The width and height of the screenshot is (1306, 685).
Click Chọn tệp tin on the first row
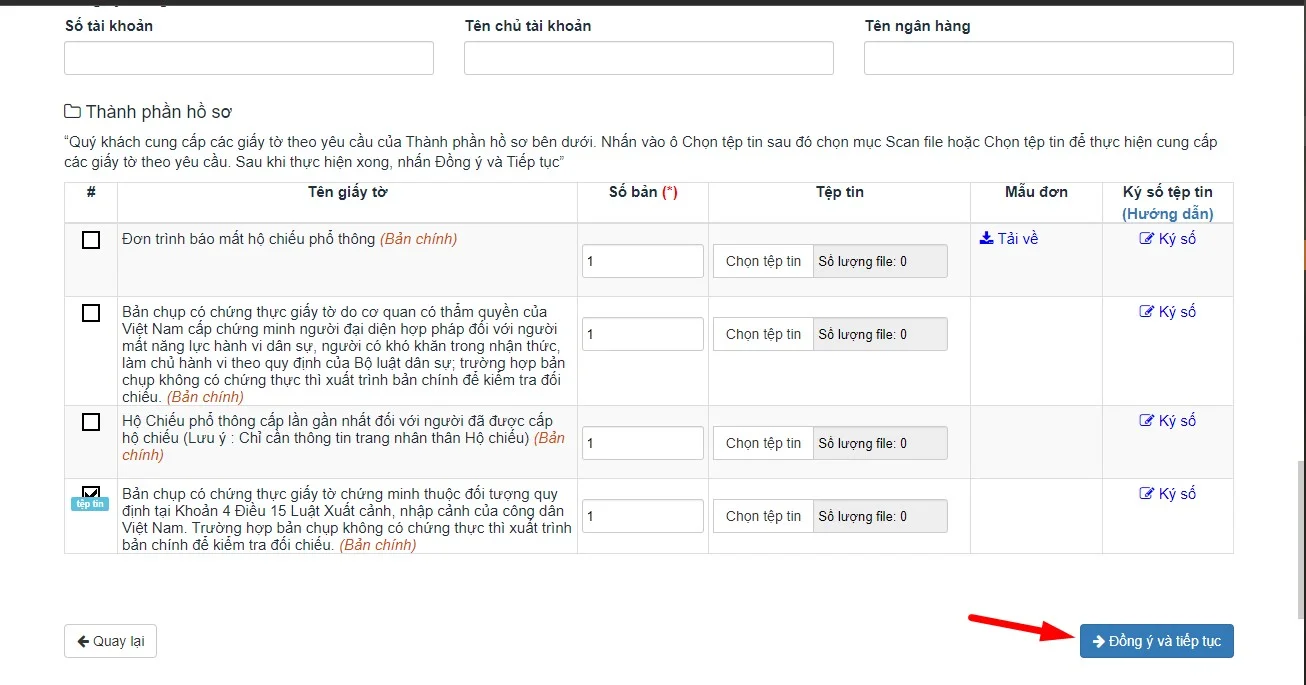(762, 260)
